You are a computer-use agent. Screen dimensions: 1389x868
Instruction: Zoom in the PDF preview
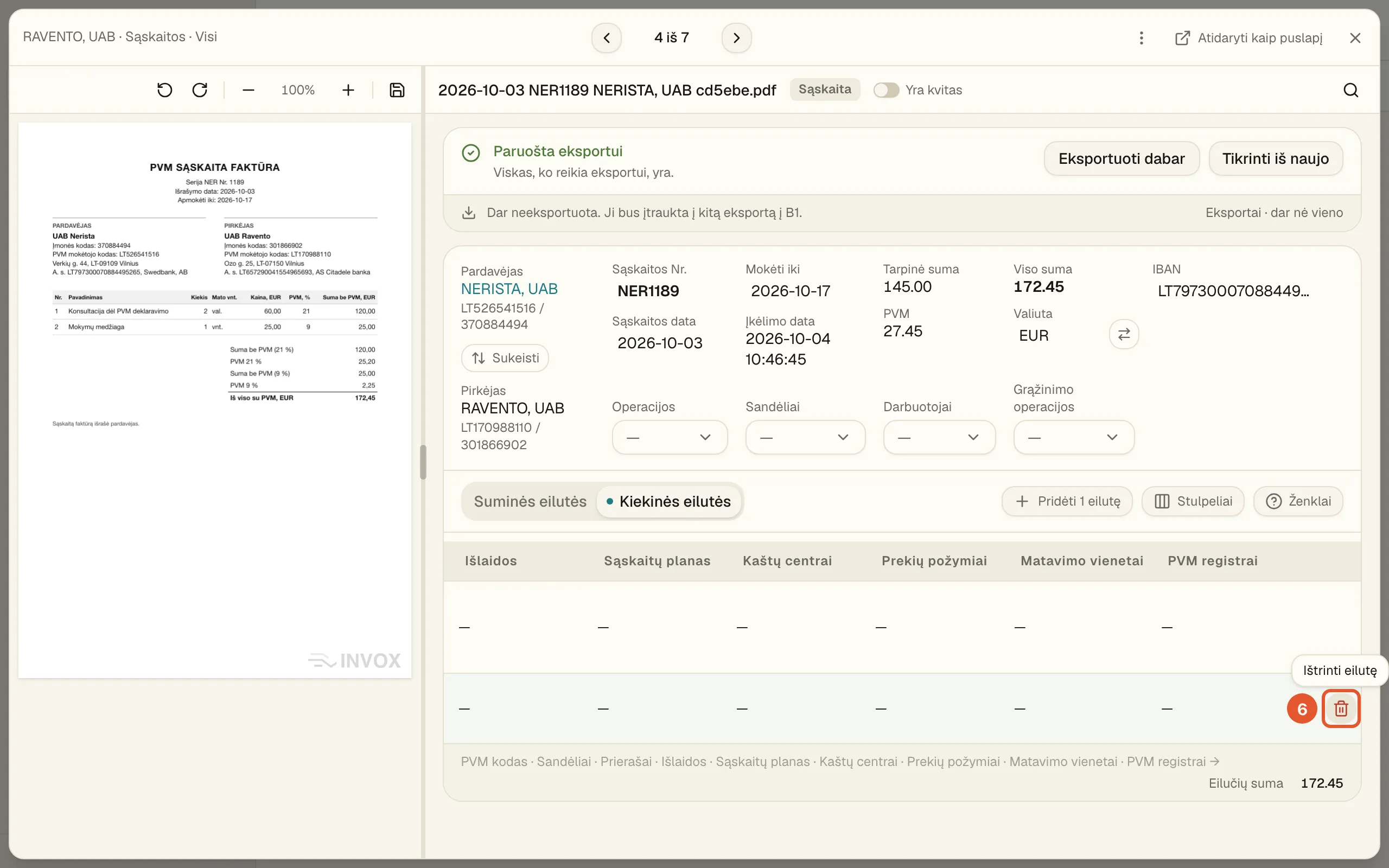[x=348, y=90]
